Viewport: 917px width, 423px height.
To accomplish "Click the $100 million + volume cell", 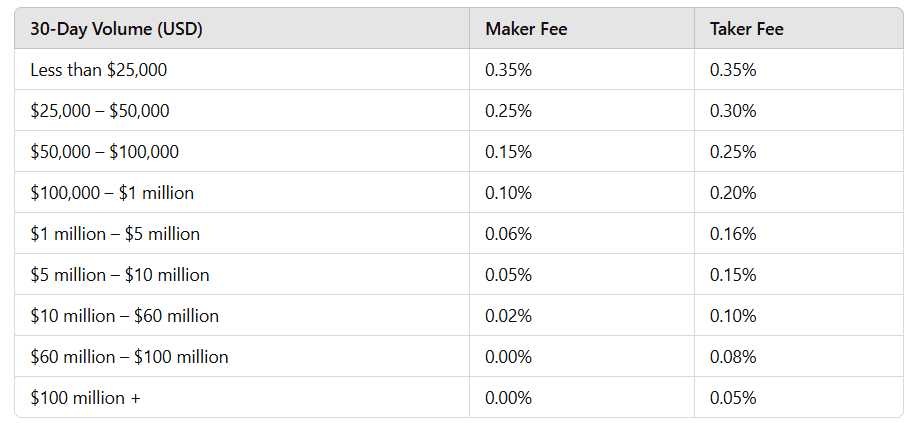I will coord(85,398).
